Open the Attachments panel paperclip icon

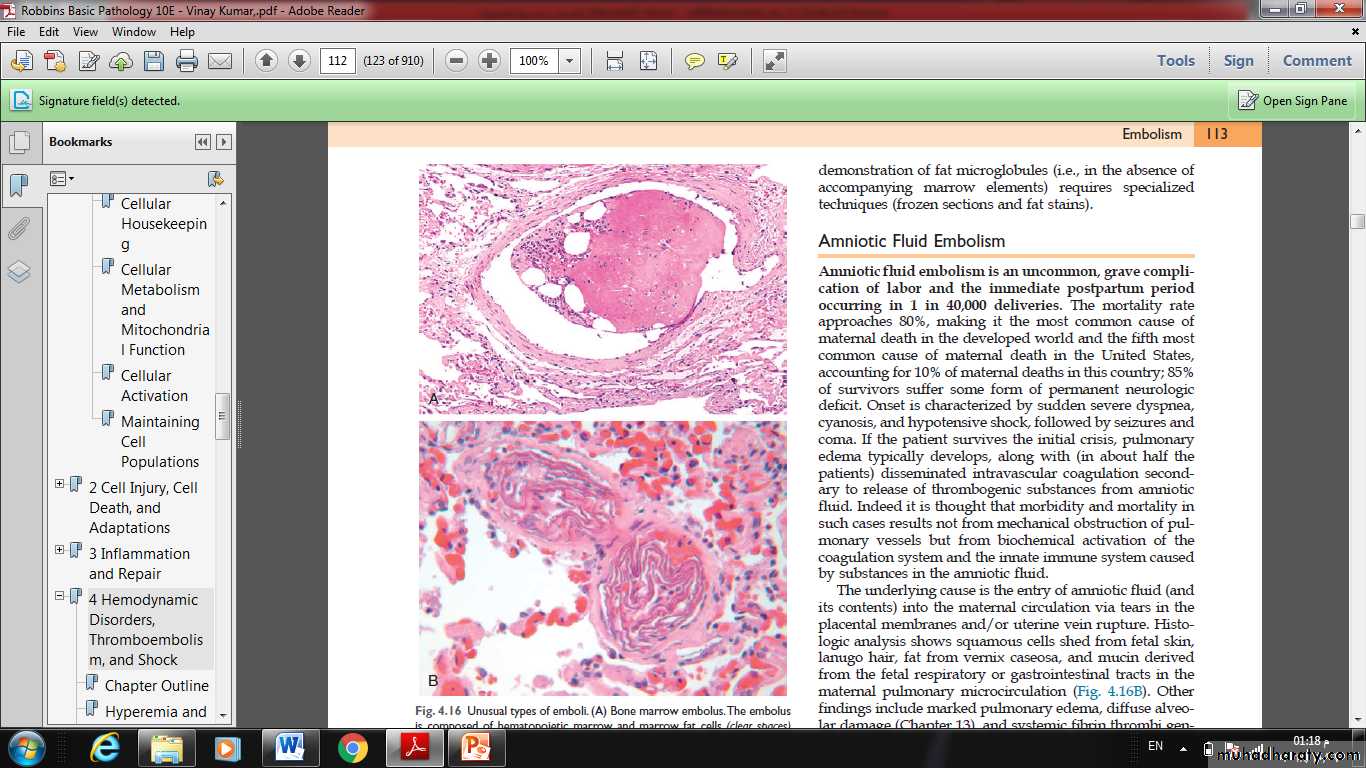[x=18, y=229]
